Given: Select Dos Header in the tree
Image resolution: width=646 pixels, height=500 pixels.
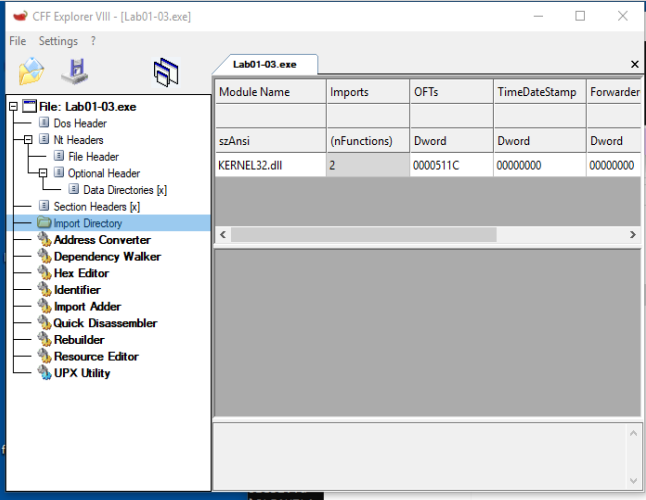Looking at the screenshot, I should click(x=80, y=123).
